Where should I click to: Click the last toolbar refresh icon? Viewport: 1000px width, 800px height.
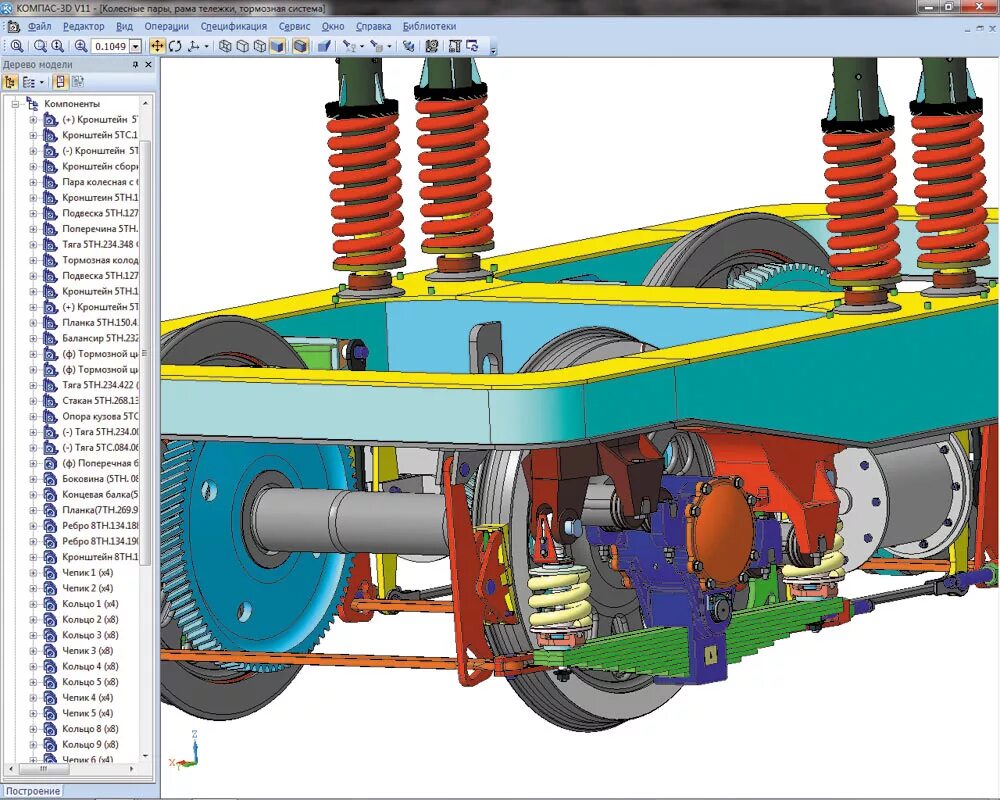pyautogui.click(x=473, y=46)
